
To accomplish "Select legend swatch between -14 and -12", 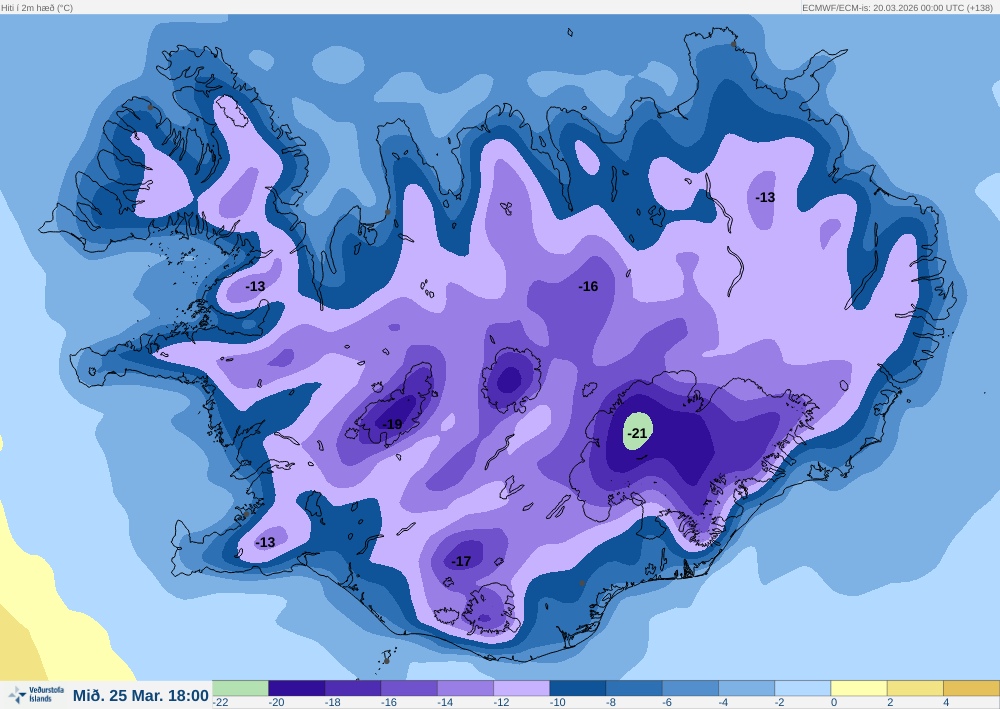I will 466,688.
